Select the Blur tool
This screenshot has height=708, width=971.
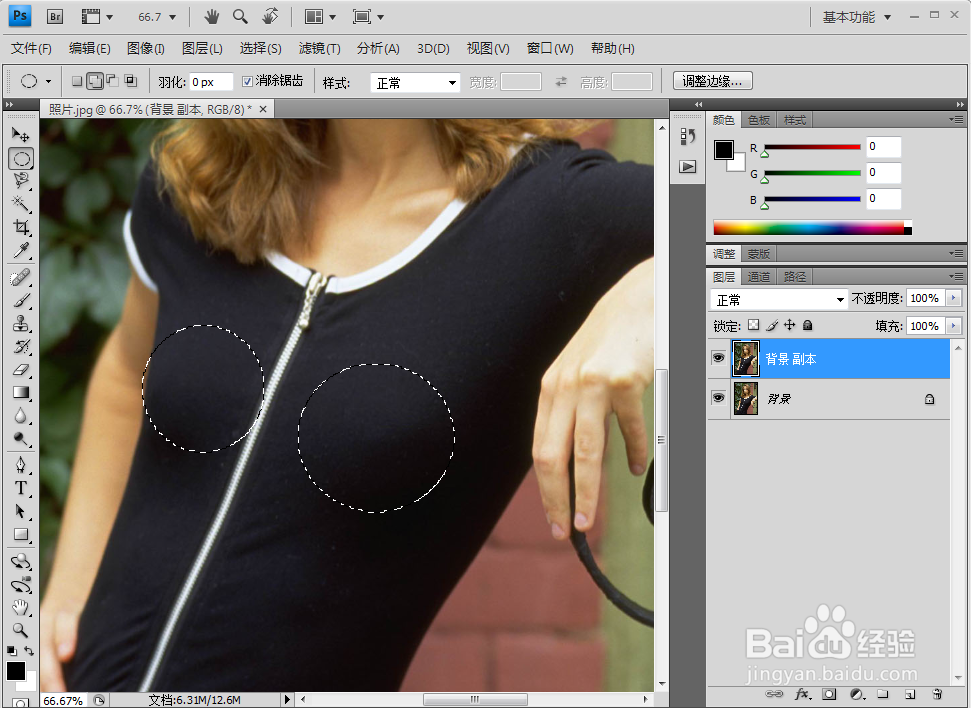point(20,416)
